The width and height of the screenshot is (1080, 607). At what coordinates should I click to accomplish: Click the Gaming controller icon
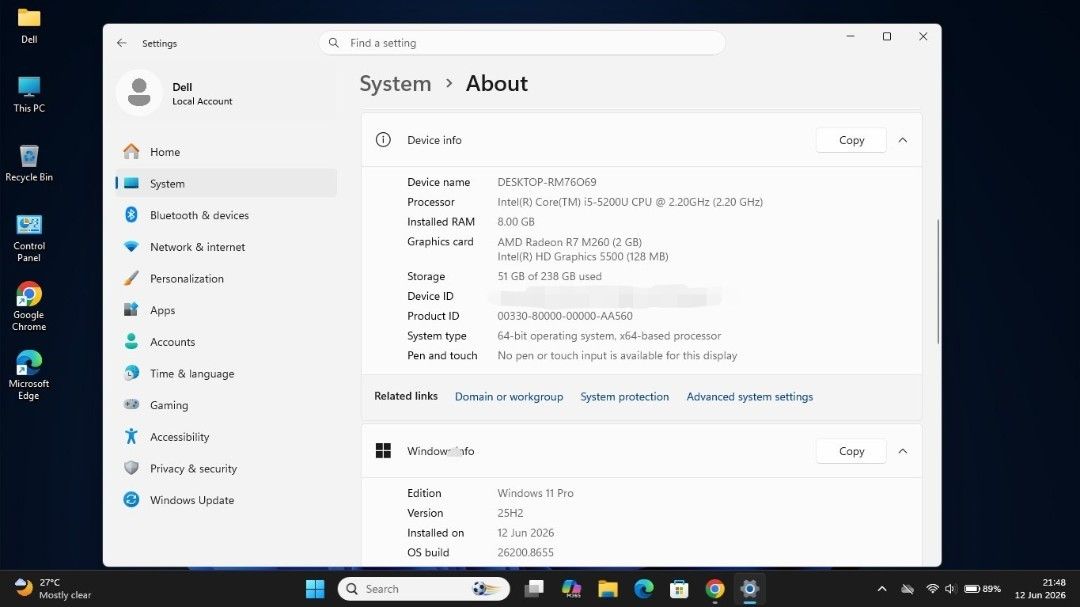[x=131, y=404]
